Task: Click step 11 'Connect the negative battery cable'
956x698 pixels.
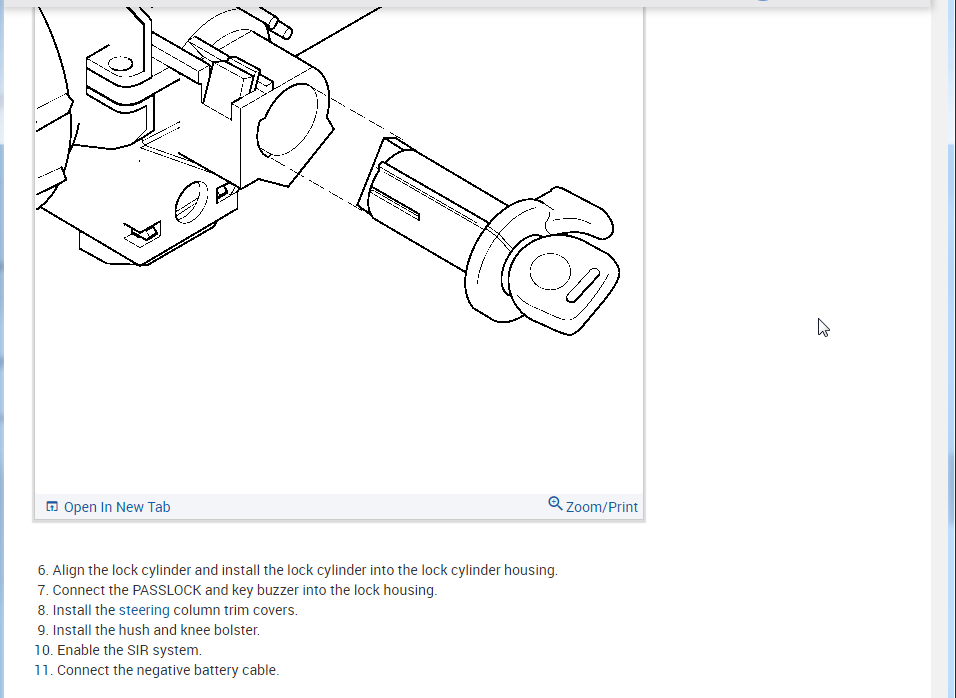Action: [168, 671]
